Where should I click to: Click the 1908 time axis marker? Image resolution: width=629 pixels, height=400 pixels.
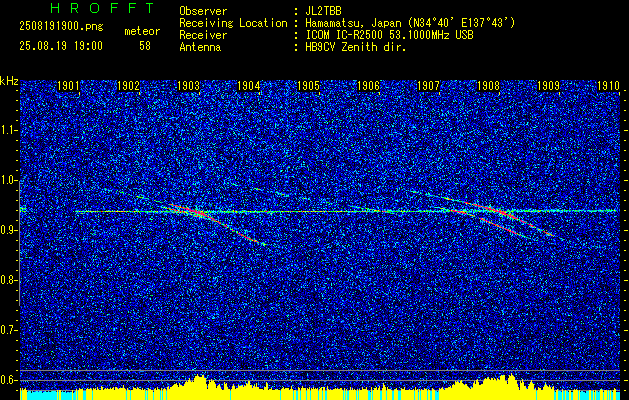click(x=488, y=86)
